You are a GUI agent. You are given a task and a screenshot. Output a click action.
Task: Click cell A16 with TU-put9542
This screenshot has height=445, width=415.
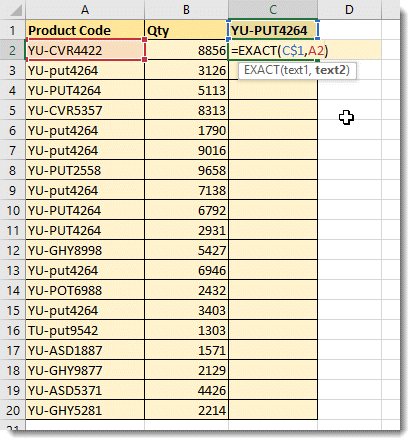[x=85, y=330]
